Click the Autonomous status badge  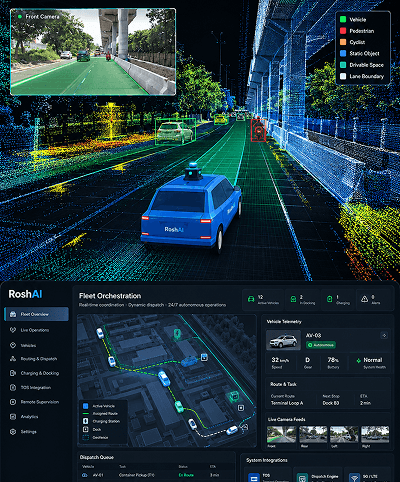pyautogui.click(x=321, y=345)
